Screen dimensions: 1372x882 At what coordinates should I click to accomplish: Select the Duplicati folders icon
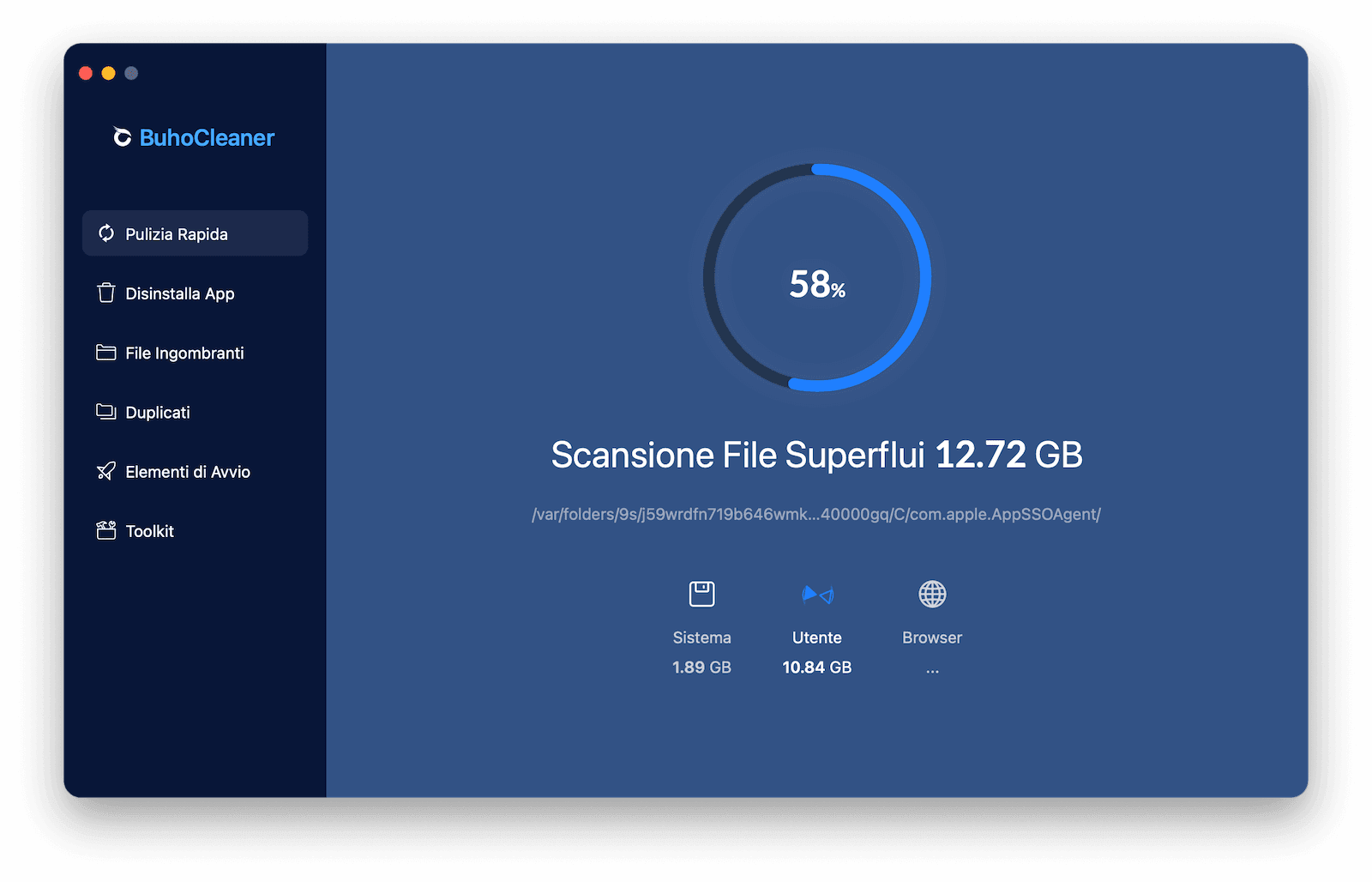[105, 412]
